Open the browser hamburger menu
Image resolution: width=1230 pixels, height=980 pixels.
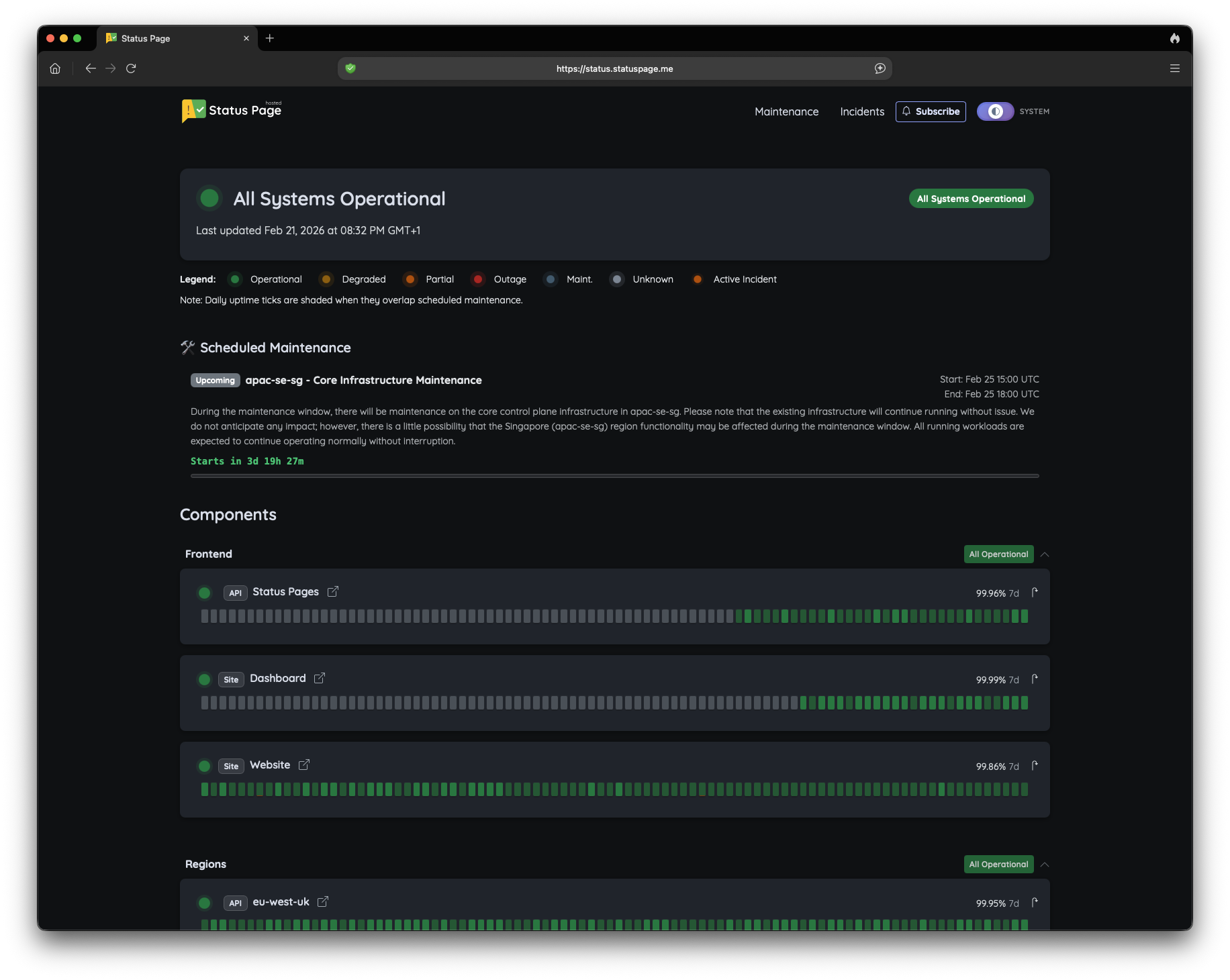coord(1174,68)
